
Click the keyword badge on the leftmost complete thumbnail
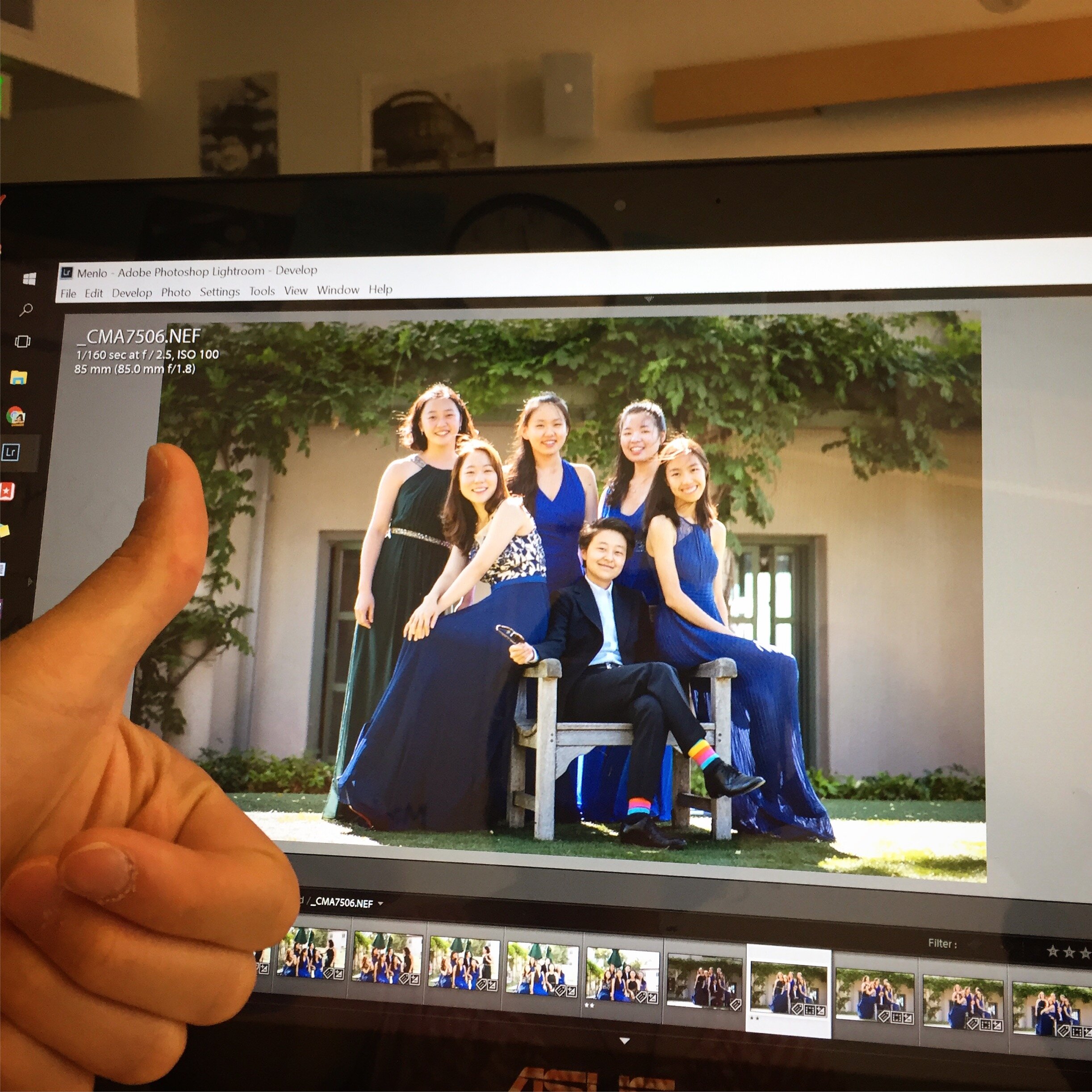[x=329, y=973]
